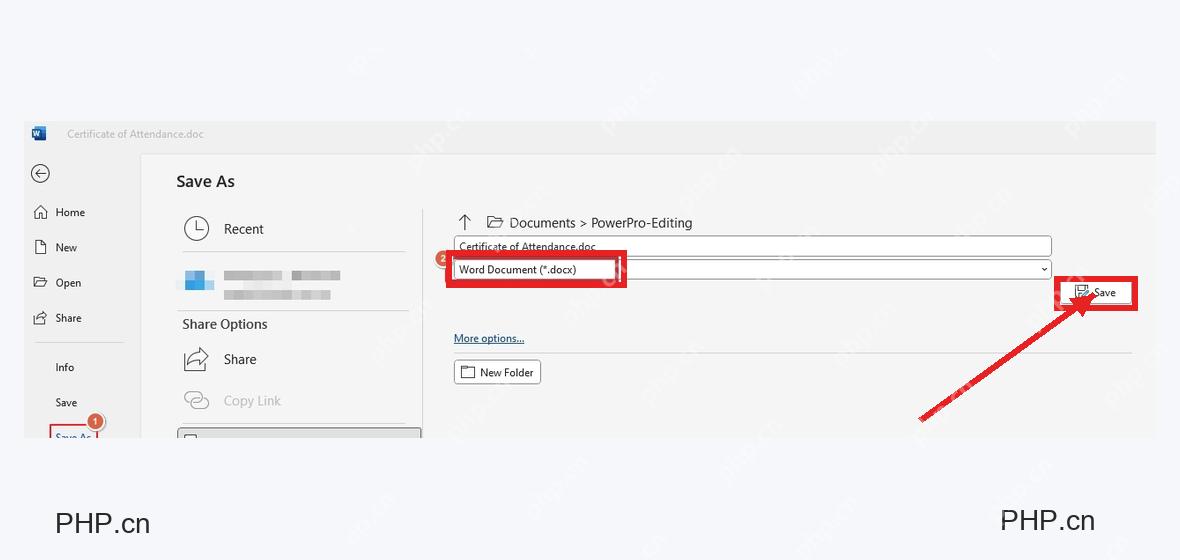
Task: Select New in the left sidebar
Action: 56,248
